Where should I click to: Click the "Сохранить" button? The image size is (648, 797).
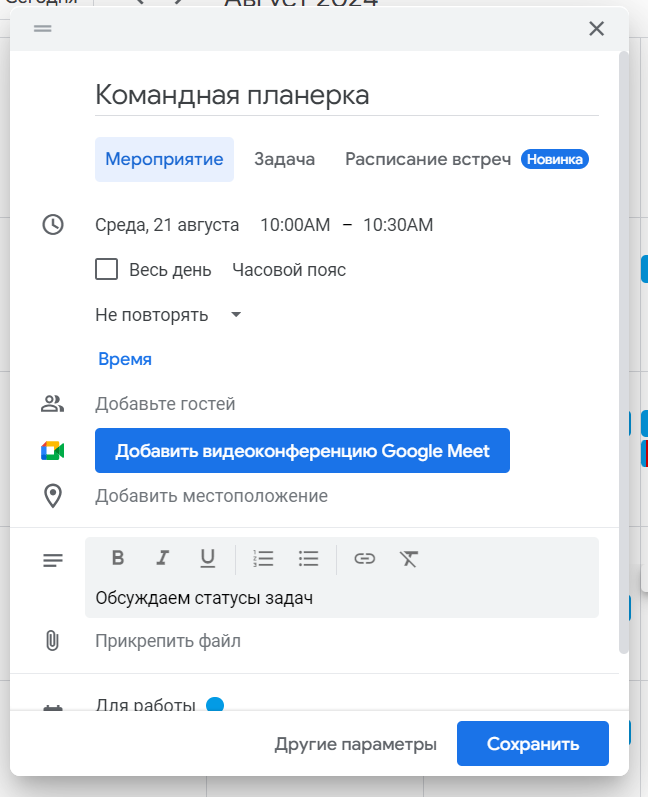click(x=532, y=744)
